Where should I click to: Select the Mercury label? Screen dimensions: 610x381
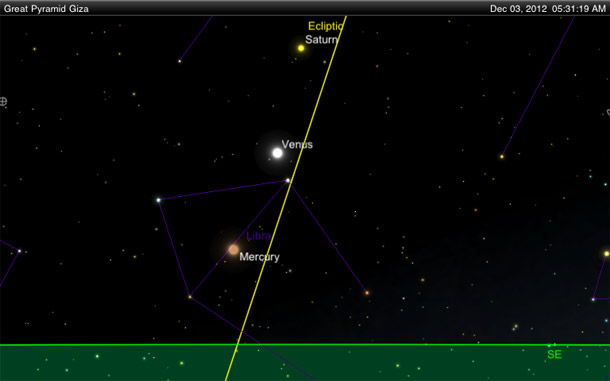(259, 257)
